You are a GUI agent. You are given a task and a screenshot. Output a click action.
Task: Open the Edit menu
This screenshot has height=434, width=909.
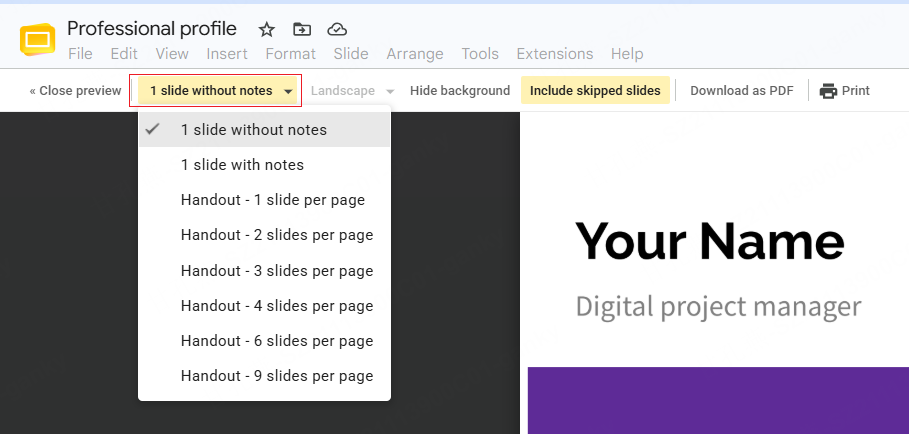coord(124,54)
